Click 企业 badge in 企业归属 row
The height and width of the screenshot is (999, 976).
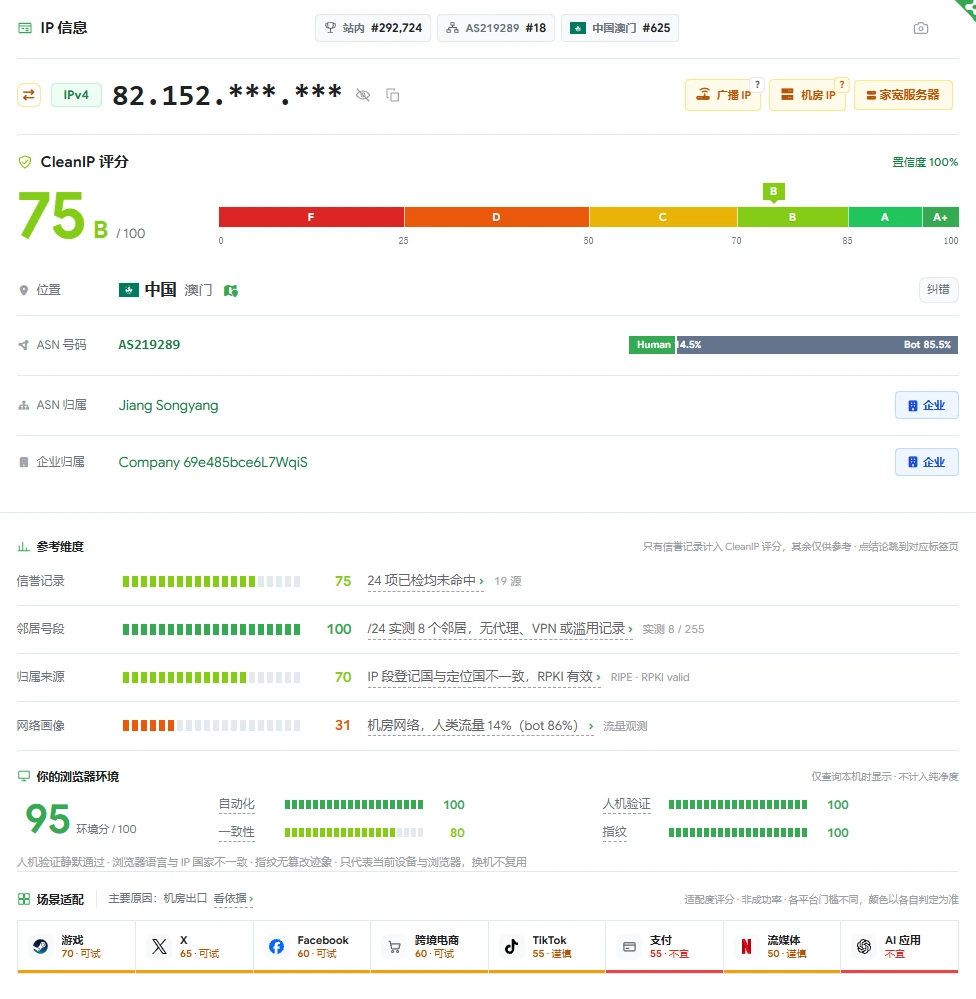click(927, 462)
